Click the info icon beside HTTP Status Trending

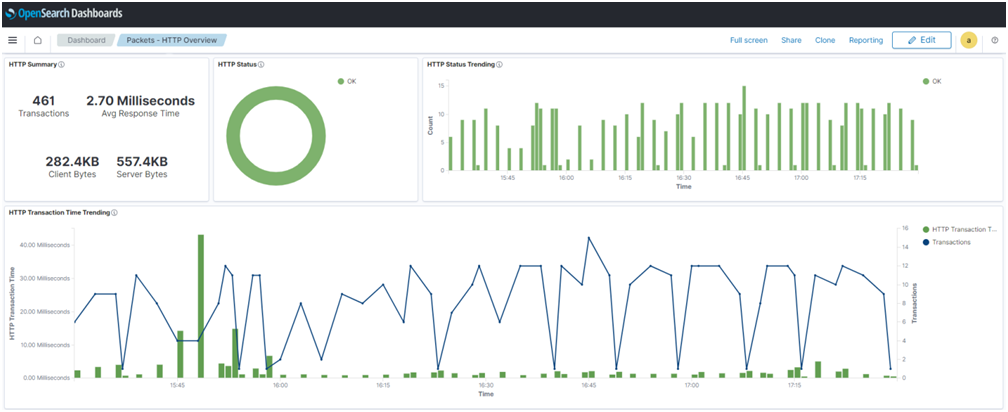pyautogui.click(x=499, y=65)
